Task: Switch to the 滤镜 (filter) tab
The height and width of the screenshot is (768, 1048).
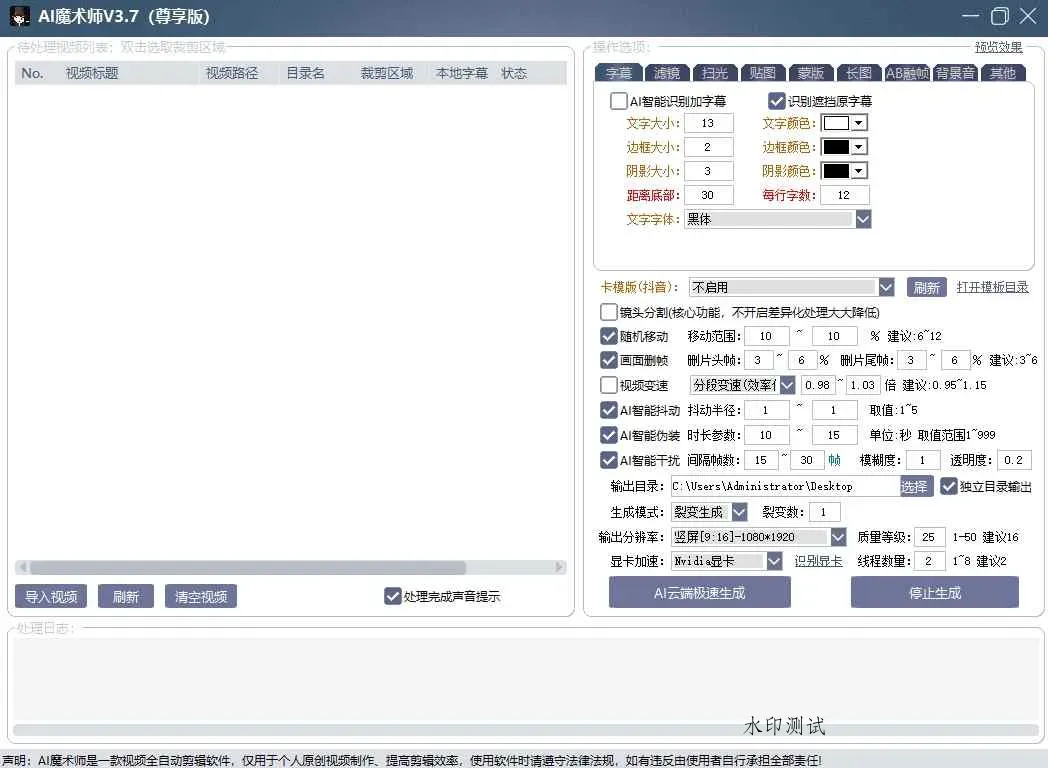Action: (666, 72)
